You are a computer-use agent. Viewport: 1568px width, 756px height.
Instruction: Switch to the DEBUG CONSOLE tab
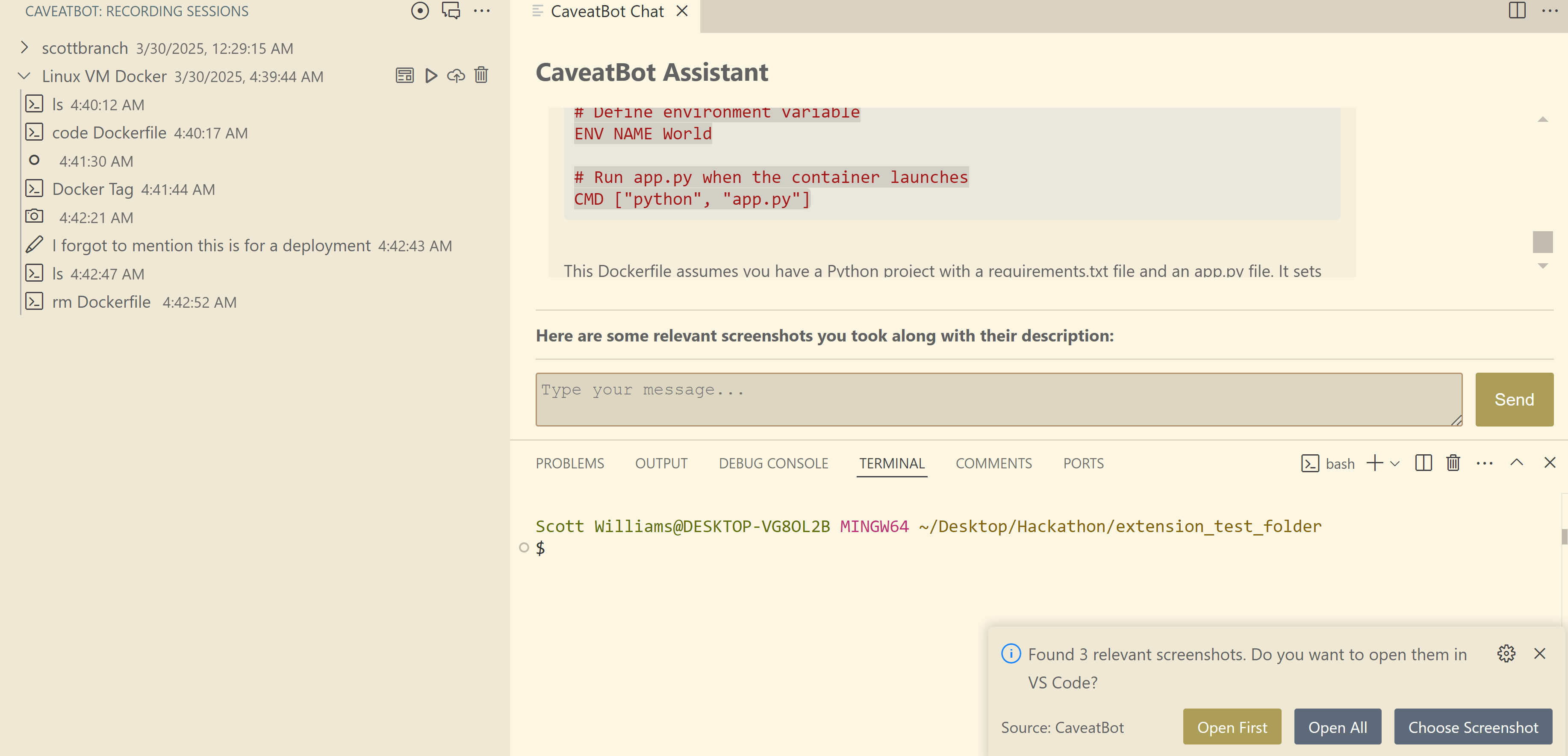(x=773, y=463)
